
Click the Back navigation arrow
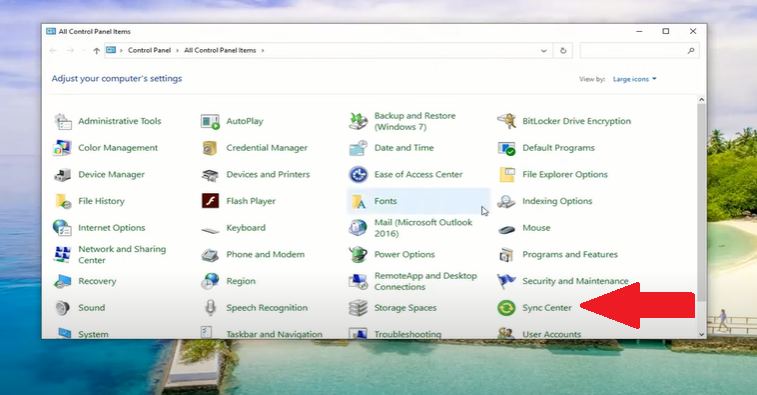click(53, 51)
